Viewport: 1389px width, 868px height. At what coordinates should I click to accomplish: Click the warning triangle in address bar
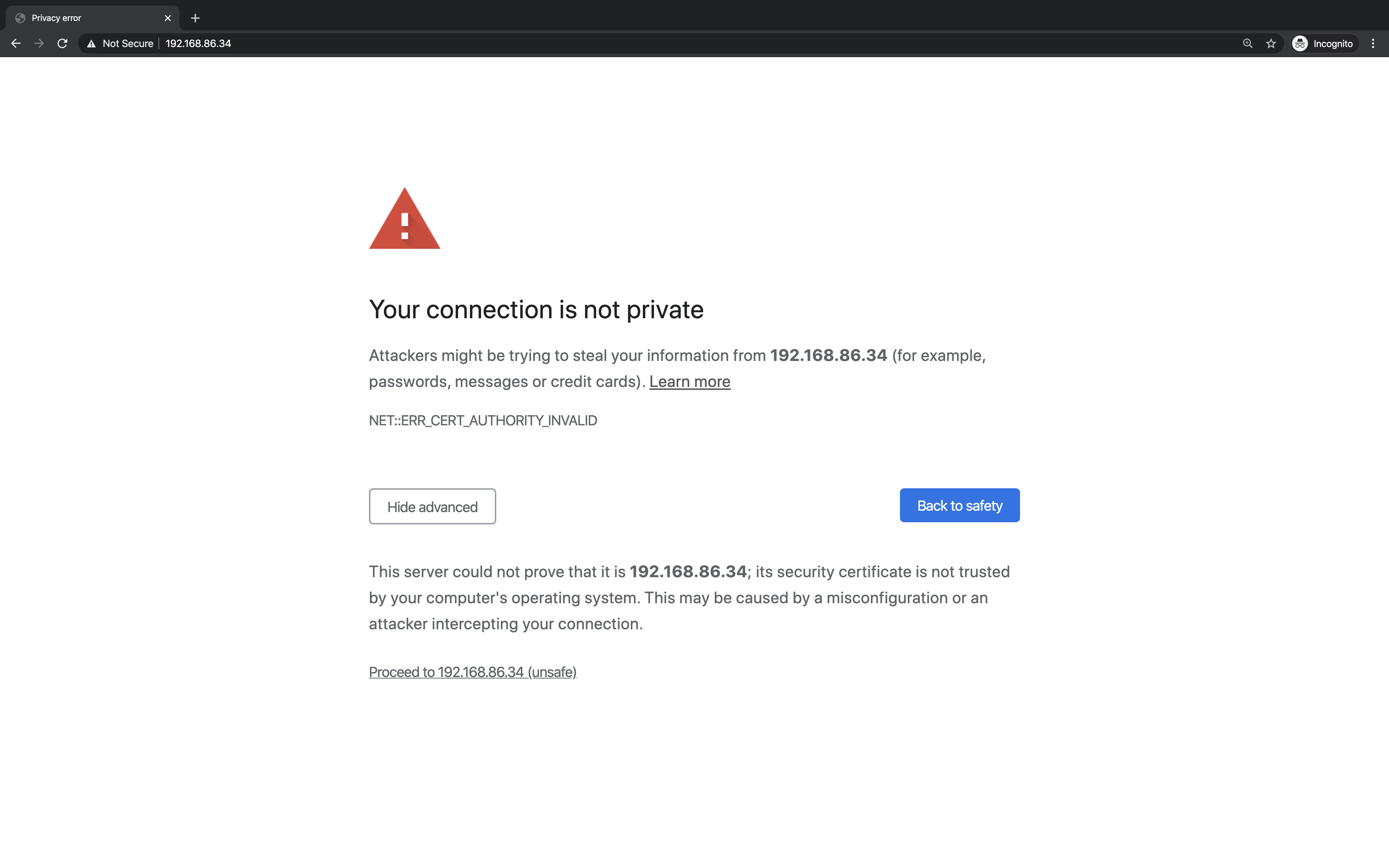pos(91,44)
